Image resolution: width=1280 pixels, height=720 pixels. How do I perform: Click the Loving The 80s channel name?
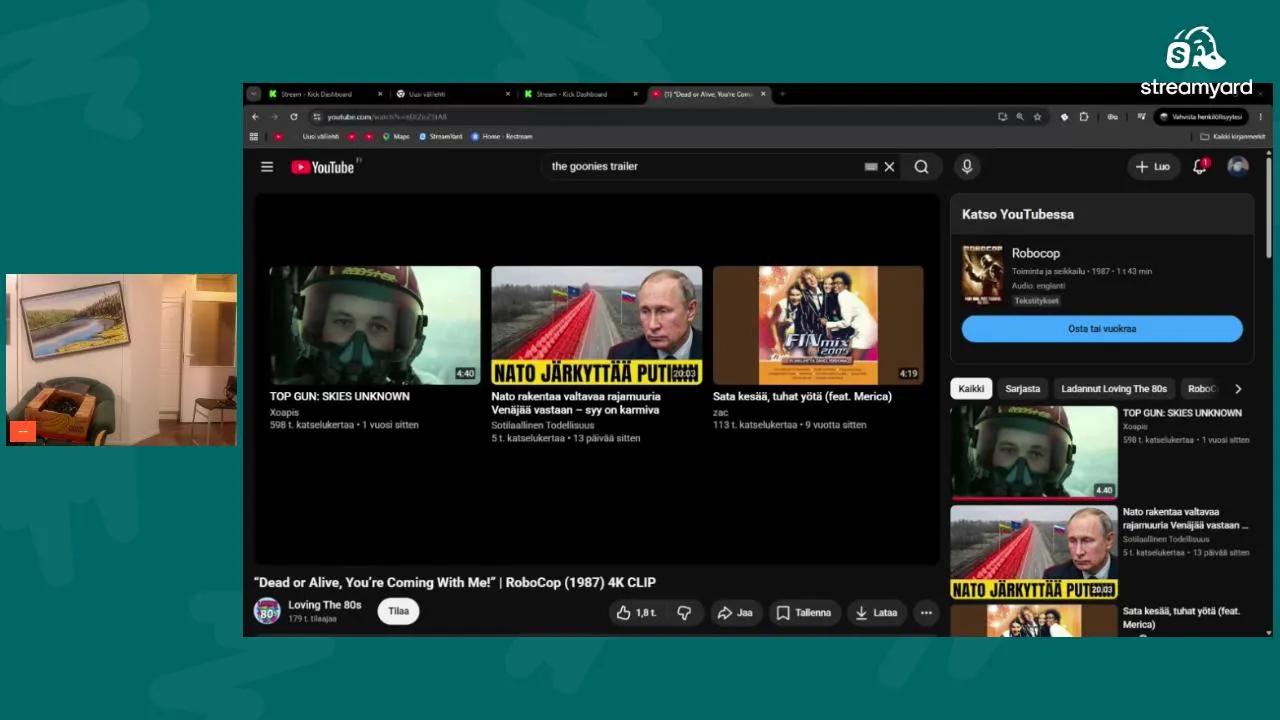[325, 605]
